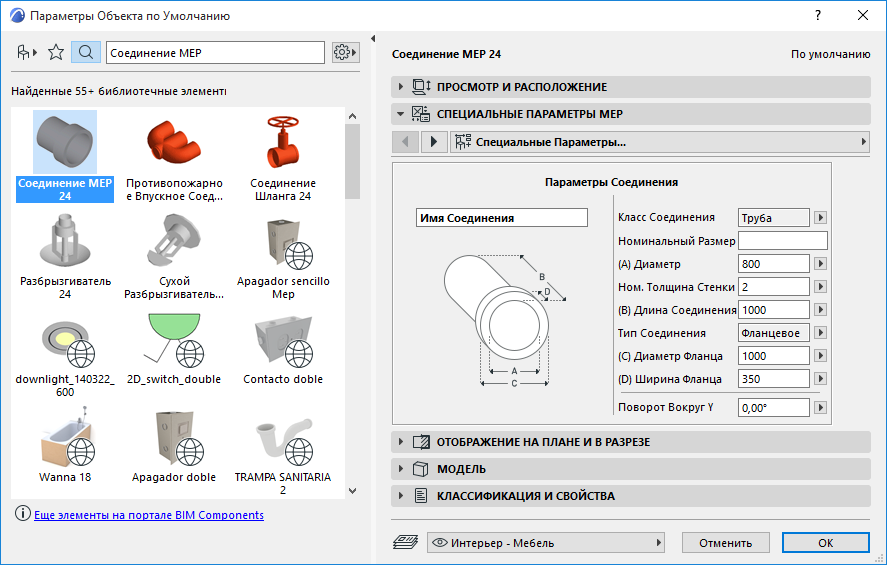Open the arrow next to (D) Ширина Фланца
887x565 pixels.
pos(820,379)
